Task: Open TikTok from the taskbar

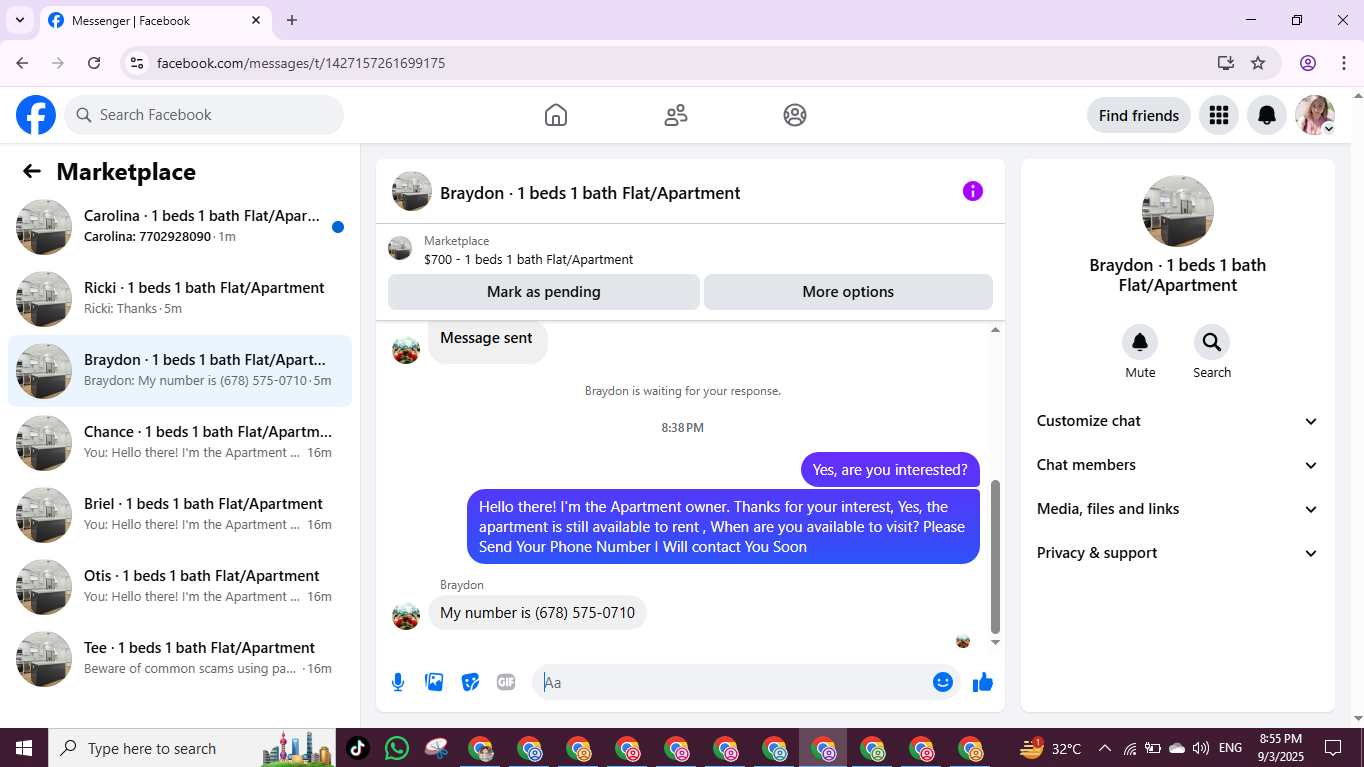Action: click(358, 748)
